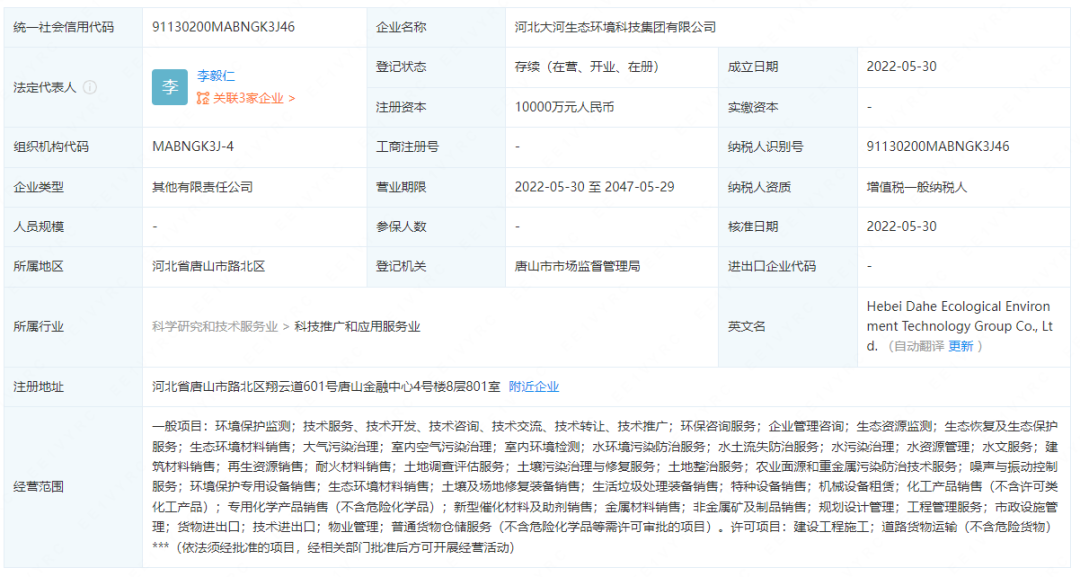The image size is (1080, 577).
Task: Click the 营业期限 label
Action: click(x=401, y=187)
